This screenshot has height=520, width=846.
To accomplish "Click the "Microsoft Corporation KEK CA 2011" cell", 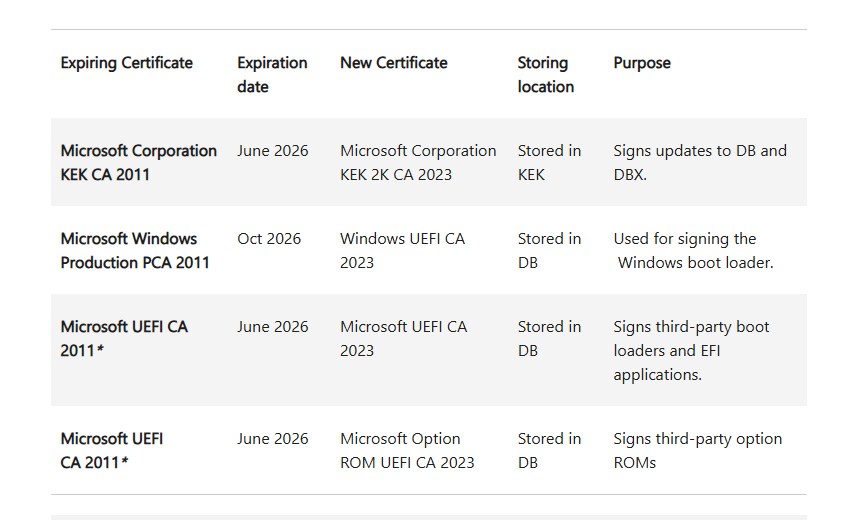I will 138,163.
